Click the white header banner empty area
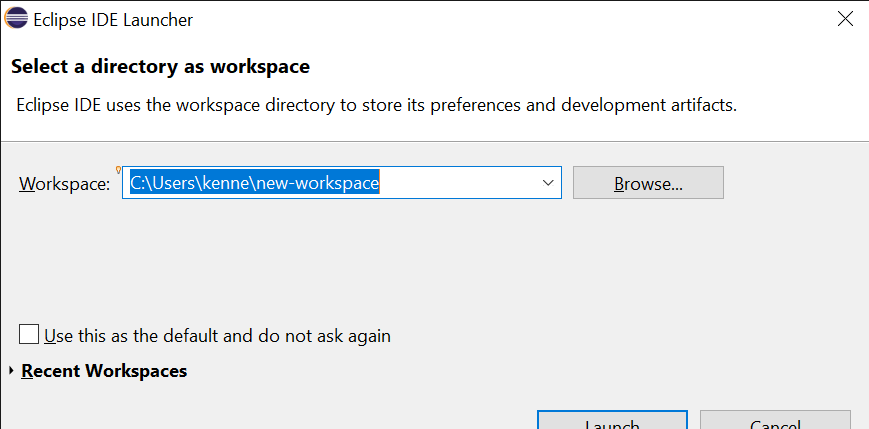Image resolution: width=869 pixels, height=429 pixels. pyautogui.click(x=610, y=67)
